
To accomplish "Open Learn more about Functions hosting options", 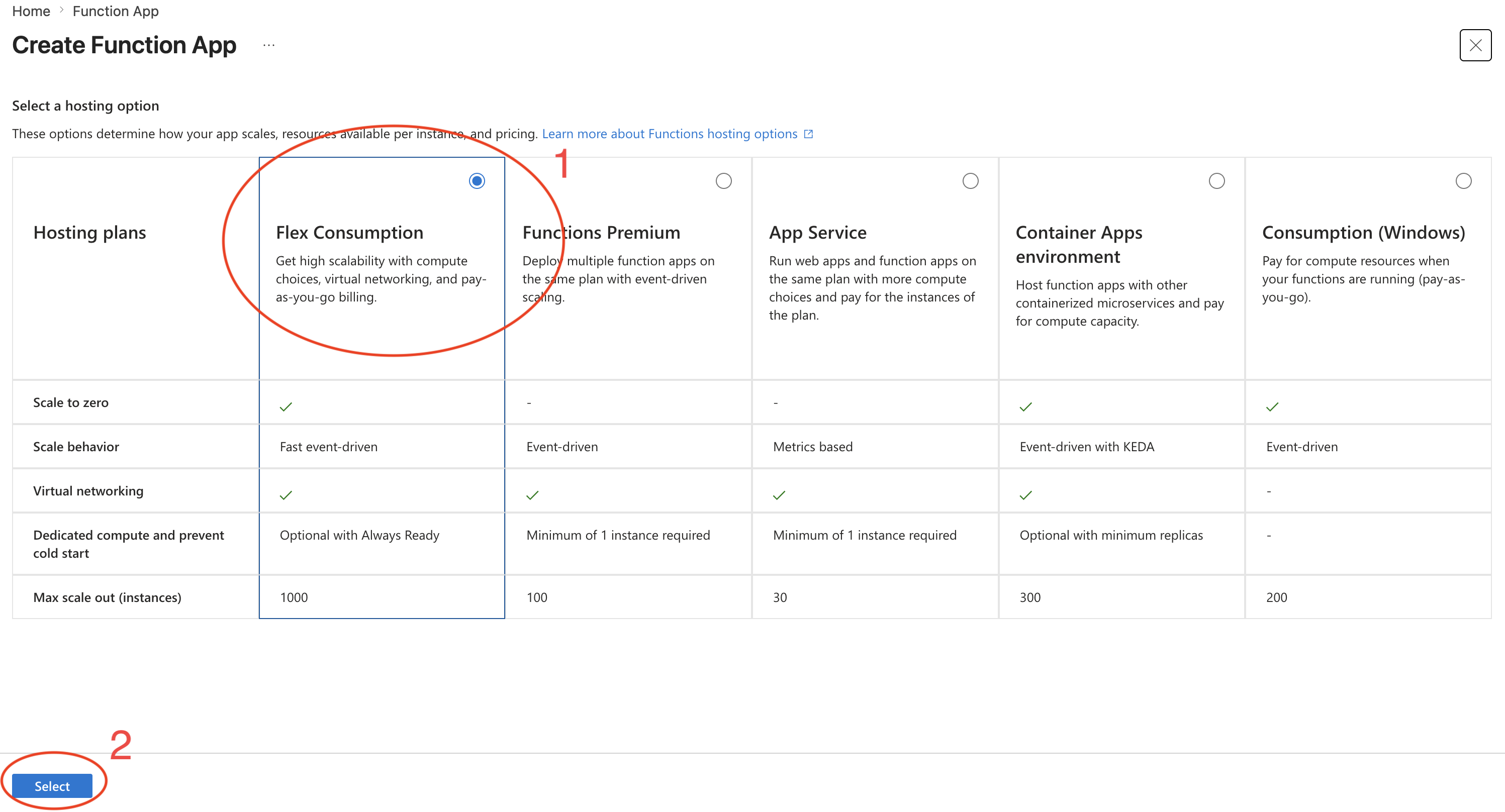I will pos(669,134).
